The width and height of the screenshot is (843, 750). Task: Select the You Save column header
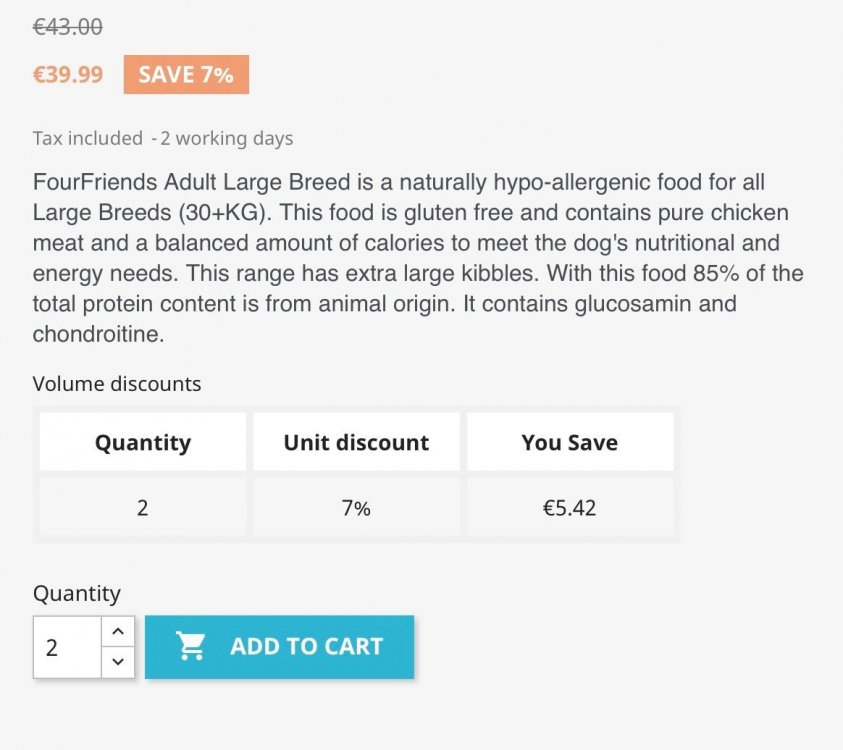click(569, 442)
